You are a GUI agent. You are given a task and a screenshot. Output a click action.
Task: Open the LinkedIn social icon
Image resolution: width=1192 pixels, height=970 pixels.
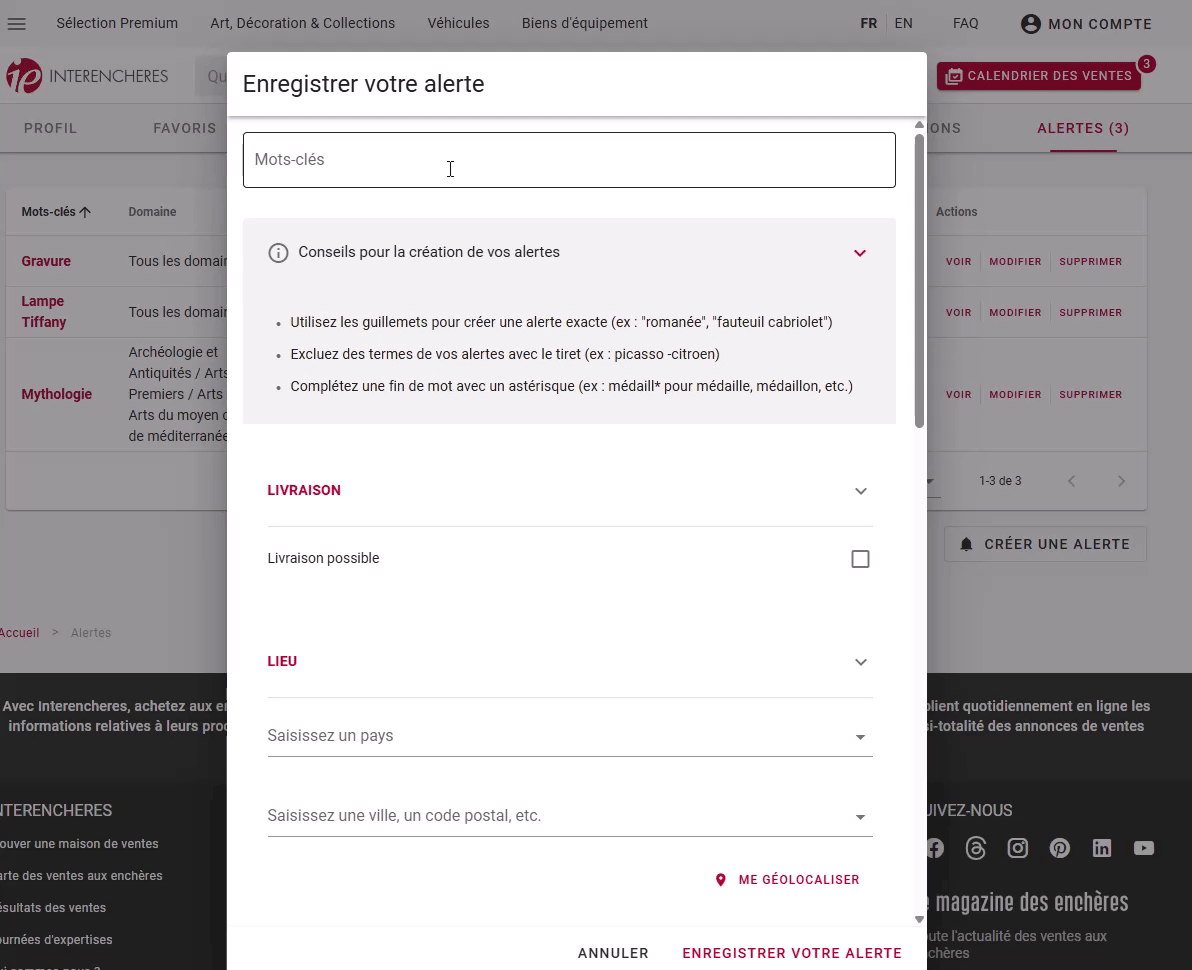click(x=1102, y=848)
